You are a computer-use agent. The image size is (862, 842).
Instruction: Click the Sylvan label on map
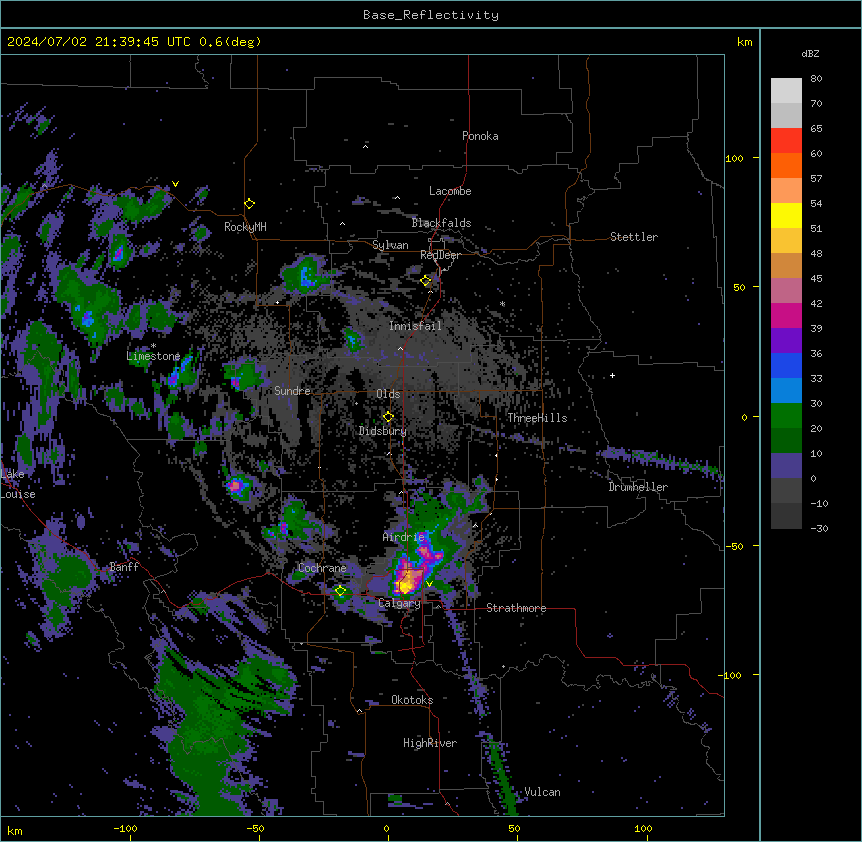[390, 245]
